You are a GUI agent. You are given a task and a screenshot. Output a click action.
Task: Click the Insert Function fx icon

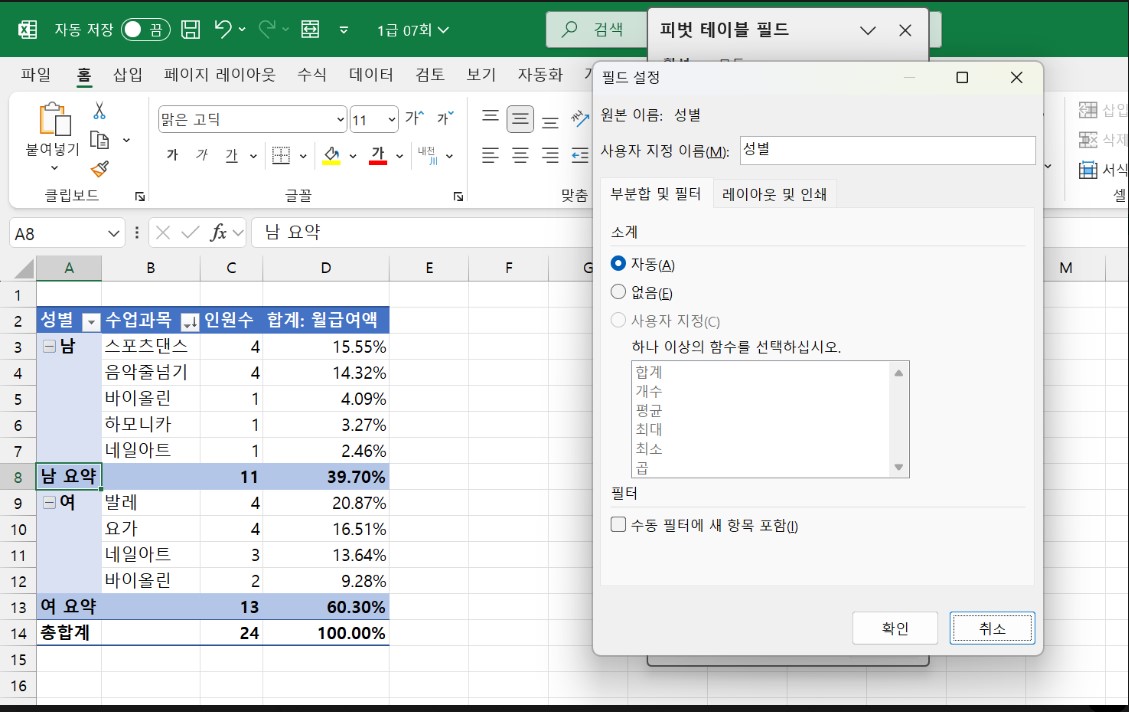[x=218, y=233]
